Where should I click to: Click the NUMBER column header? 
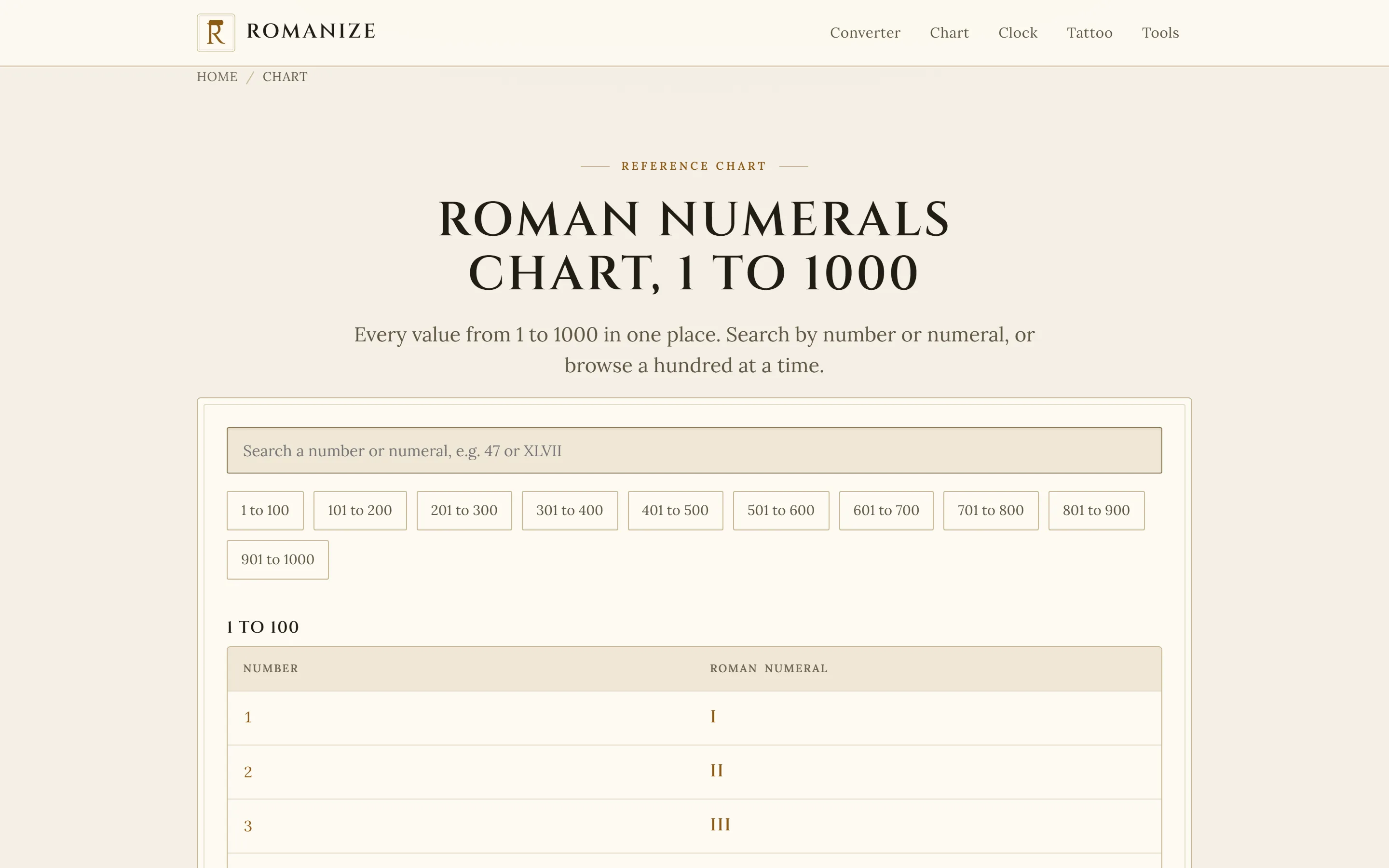pos(271,669)
